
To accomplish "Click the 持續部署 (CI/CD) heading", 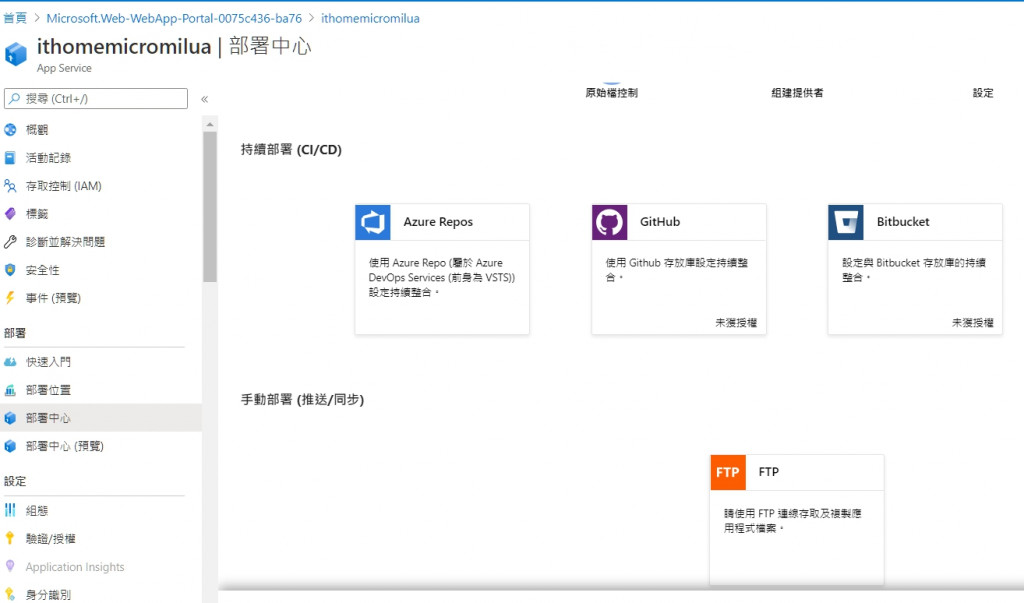I will tap(291, 150).
